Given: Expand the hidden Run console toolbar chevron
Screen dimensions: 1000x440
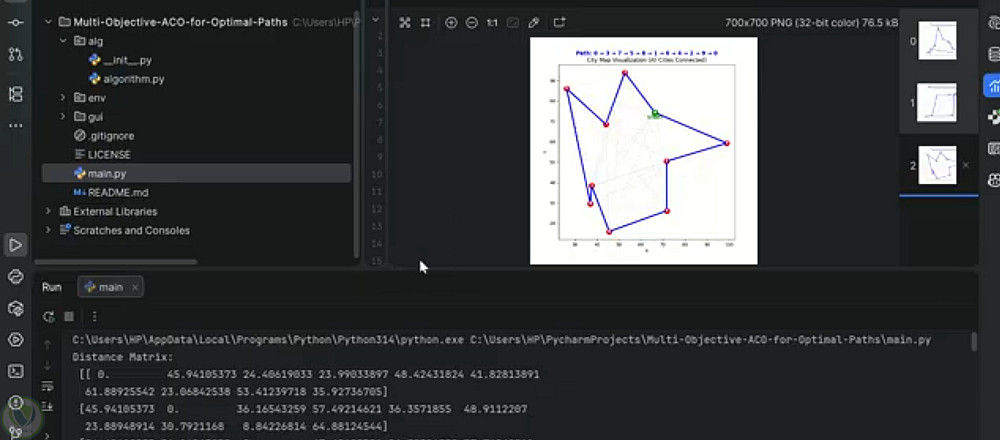Looking at the screenshot, I should 47,436.
